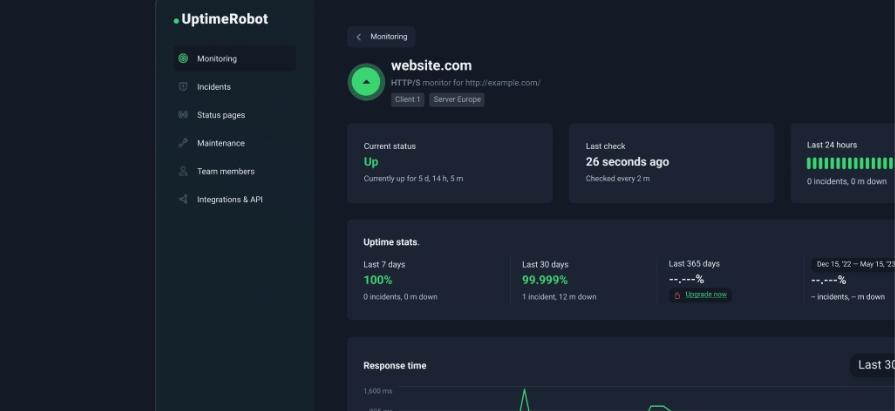Image resolution: width=895 pixels, height=411 pixels.
Task: Click the 100% last 7 days value
Action: pyautogui.click(x=378, y=280)
